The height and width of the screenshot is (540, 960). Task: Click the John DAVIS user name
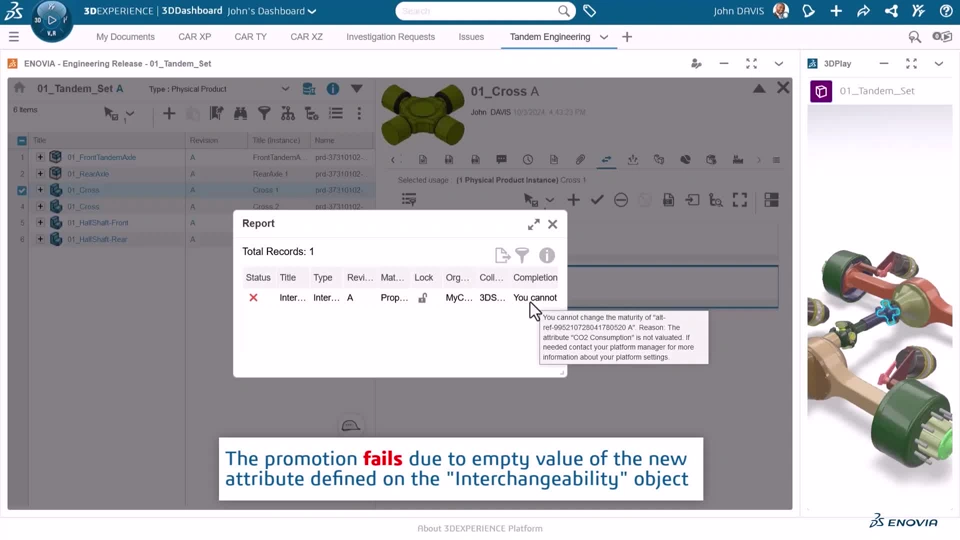pos(738,11)
